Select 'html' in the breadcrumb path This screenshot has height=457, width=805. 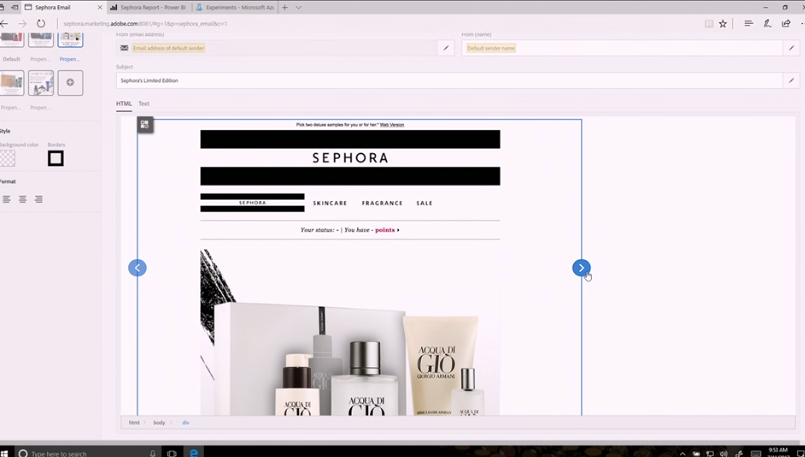[x=134, y=423]
